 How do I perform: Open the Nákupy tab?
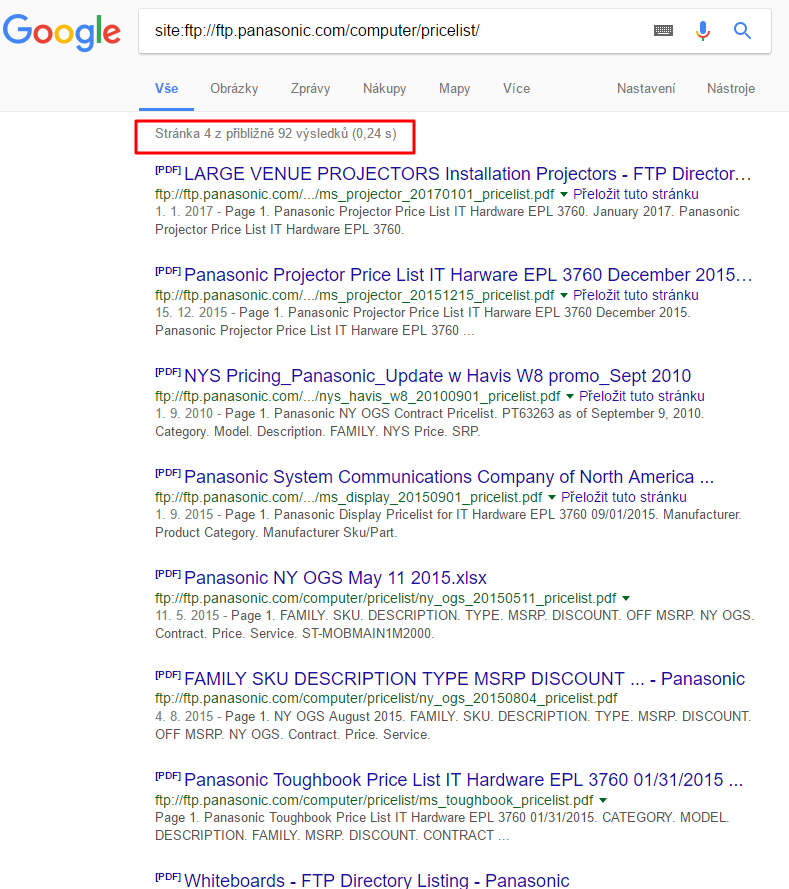click(x=385, y=88)
